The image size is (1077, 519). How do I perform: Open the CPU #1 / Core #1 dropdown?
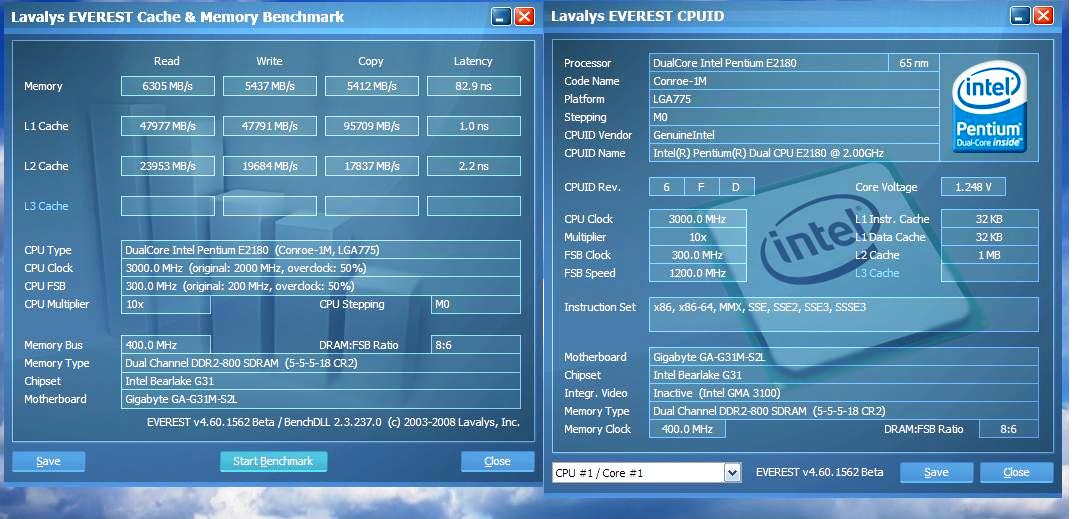click(x=732, y=472)
